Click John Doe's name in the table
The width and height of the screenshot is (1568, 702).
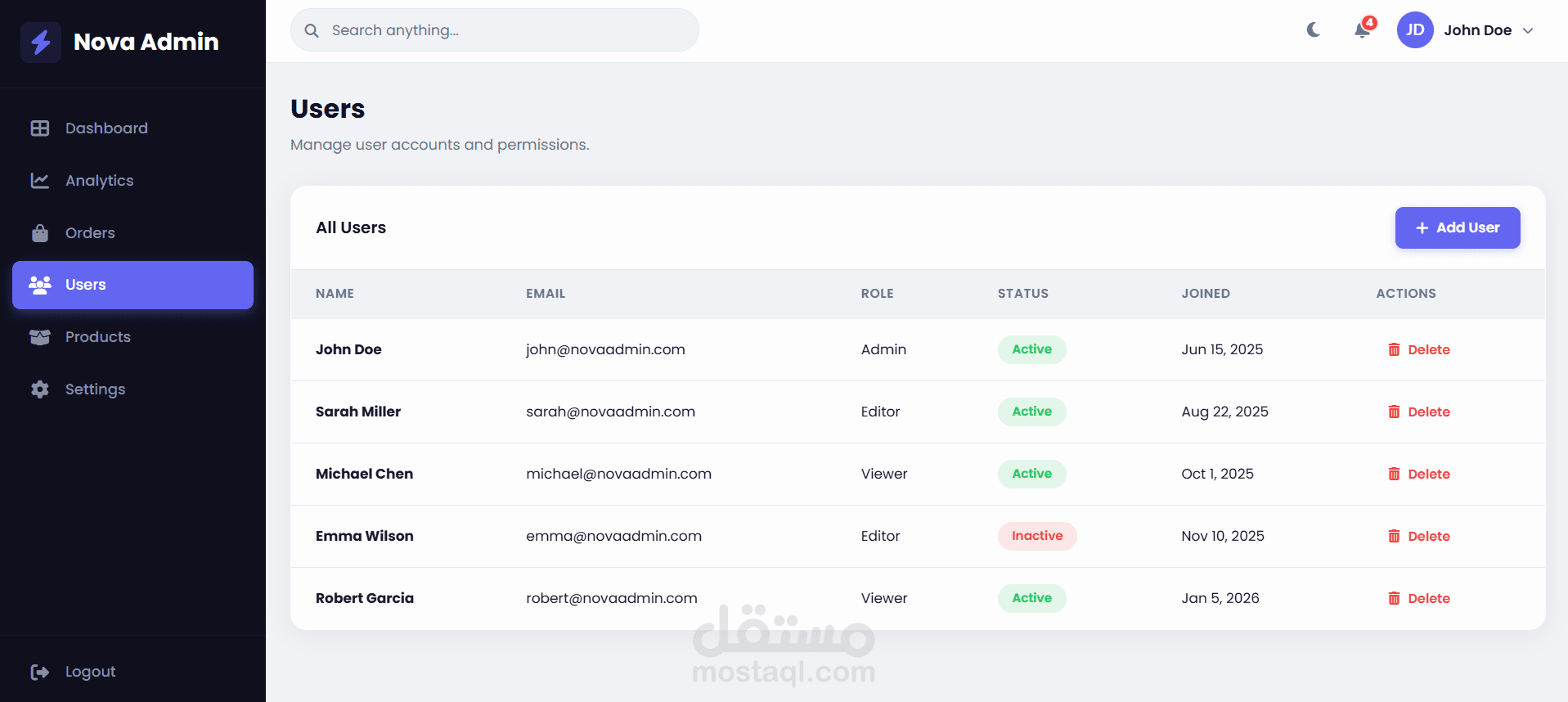click(348, 349)
